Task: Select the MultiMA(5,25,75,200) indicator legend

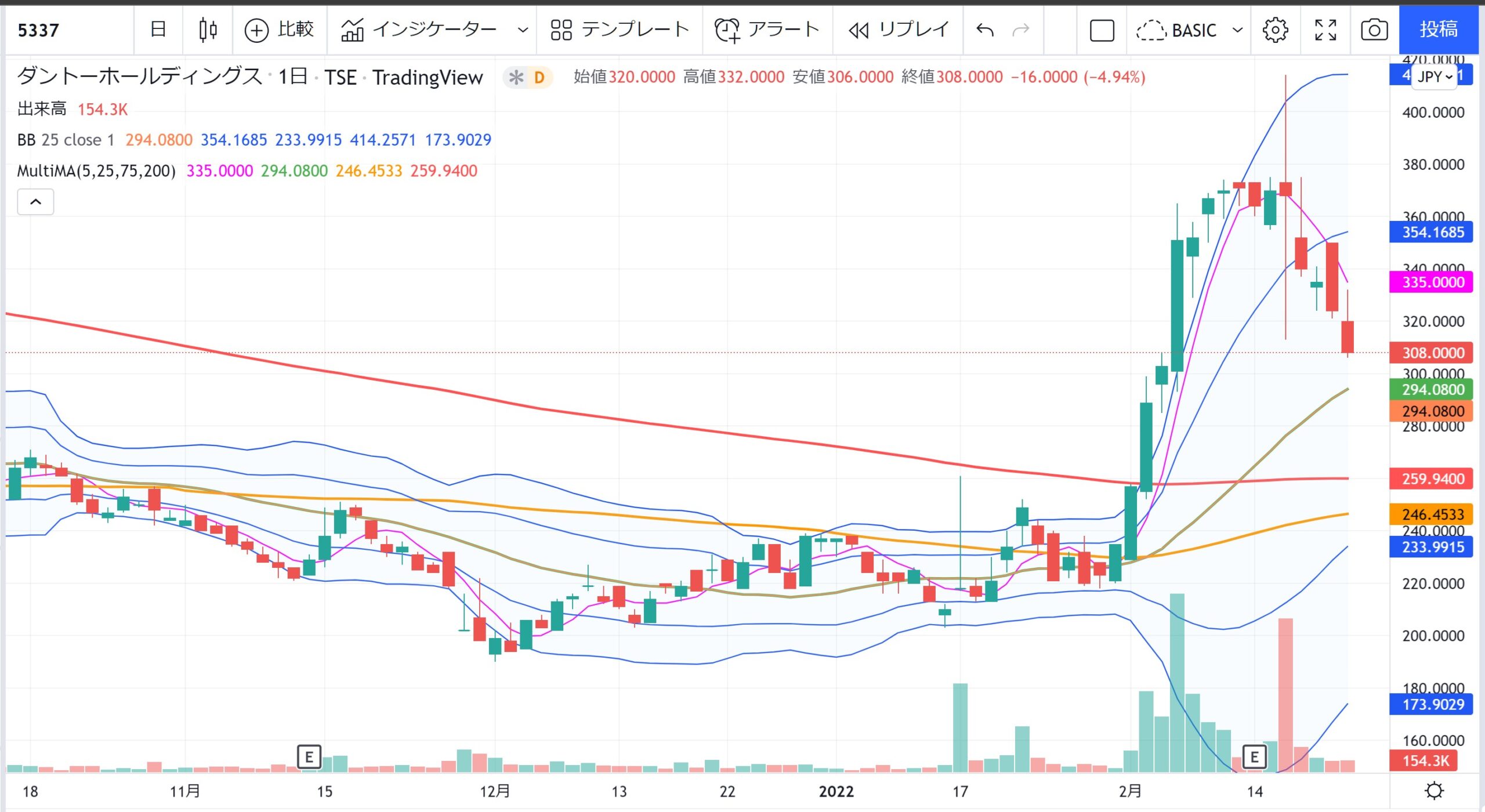Action: point(96,171)
